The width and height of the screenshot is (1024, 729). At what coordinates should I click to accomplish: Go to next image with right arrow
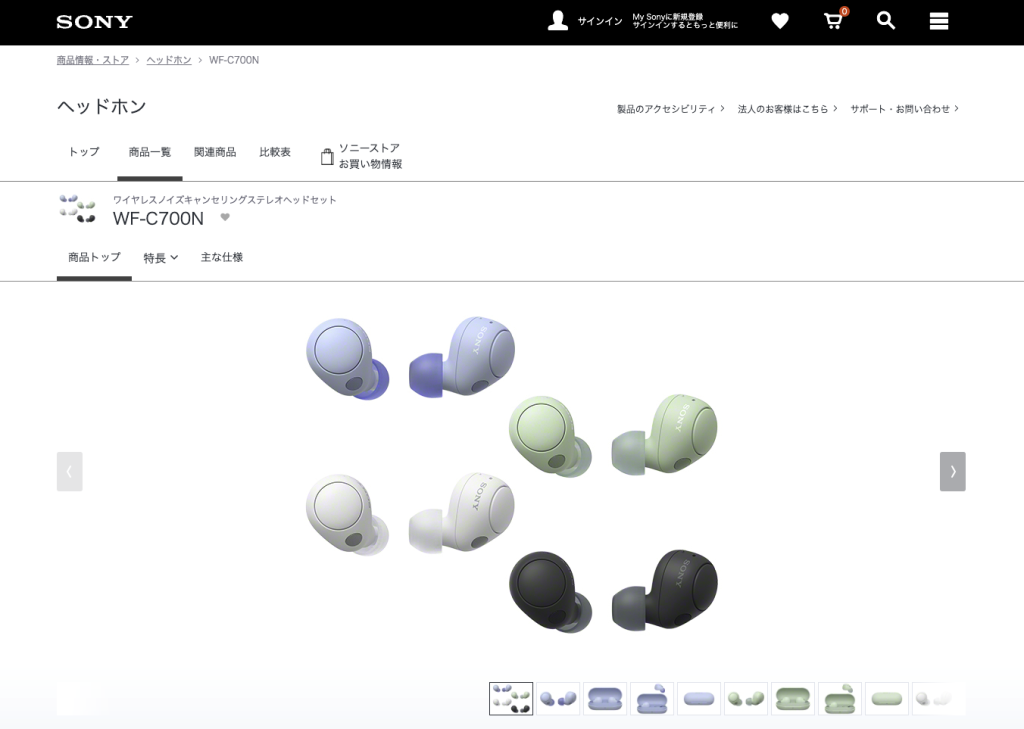pyautogui.click(x=952, y=472)
